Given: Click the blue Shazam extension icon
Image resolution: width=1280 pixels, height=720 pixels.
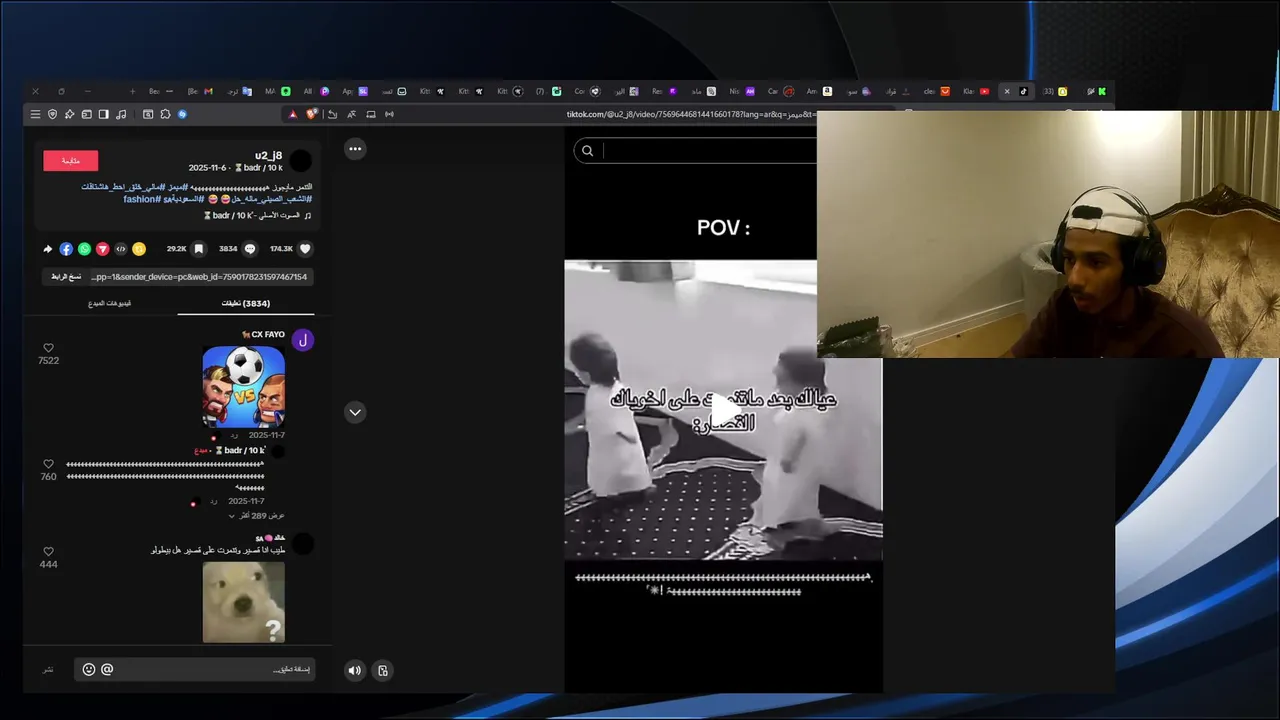Looking at the screenshot, I should point(182,114).
